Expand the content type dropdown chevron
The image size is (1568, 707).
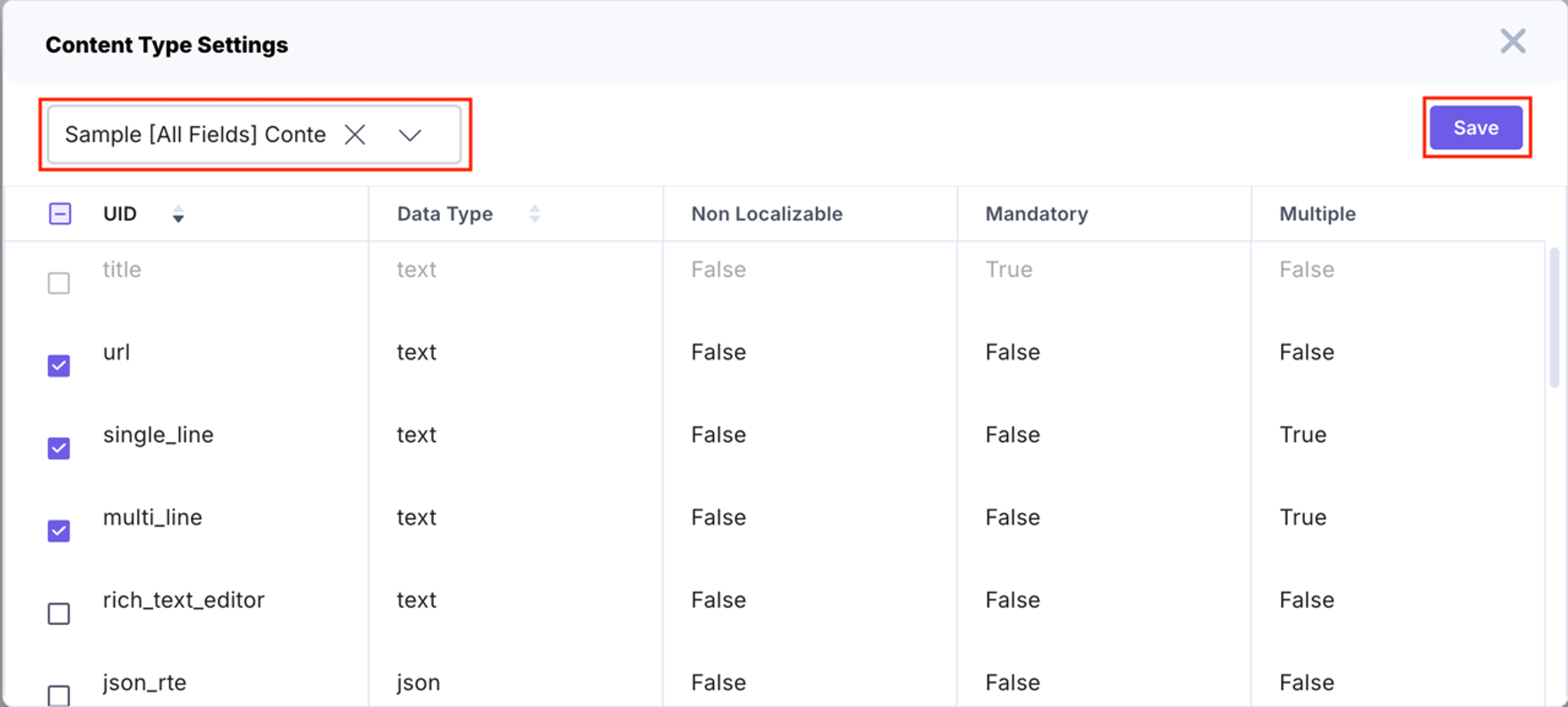pos(410,135)
